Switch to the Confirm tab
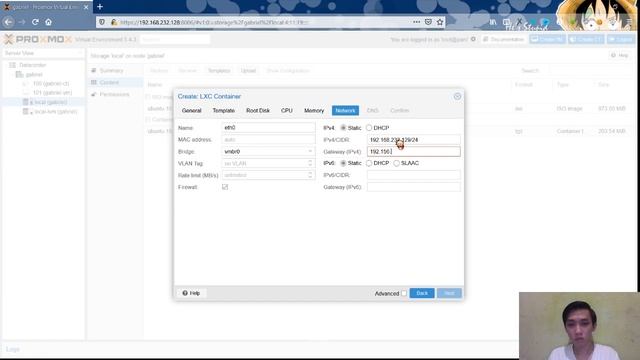Viewport: 640px width, 360px height. [x=400, y=111]
